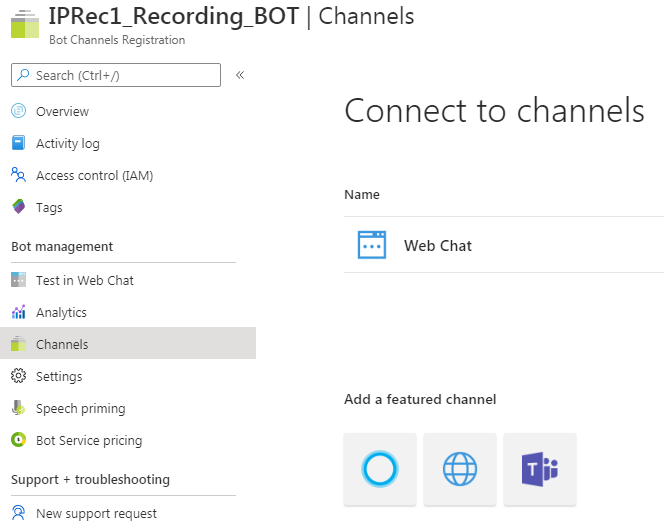Click the Channels stacked-box icon in sidebar
This screenshot has height=530, width=664.
(x=18, y=343)
